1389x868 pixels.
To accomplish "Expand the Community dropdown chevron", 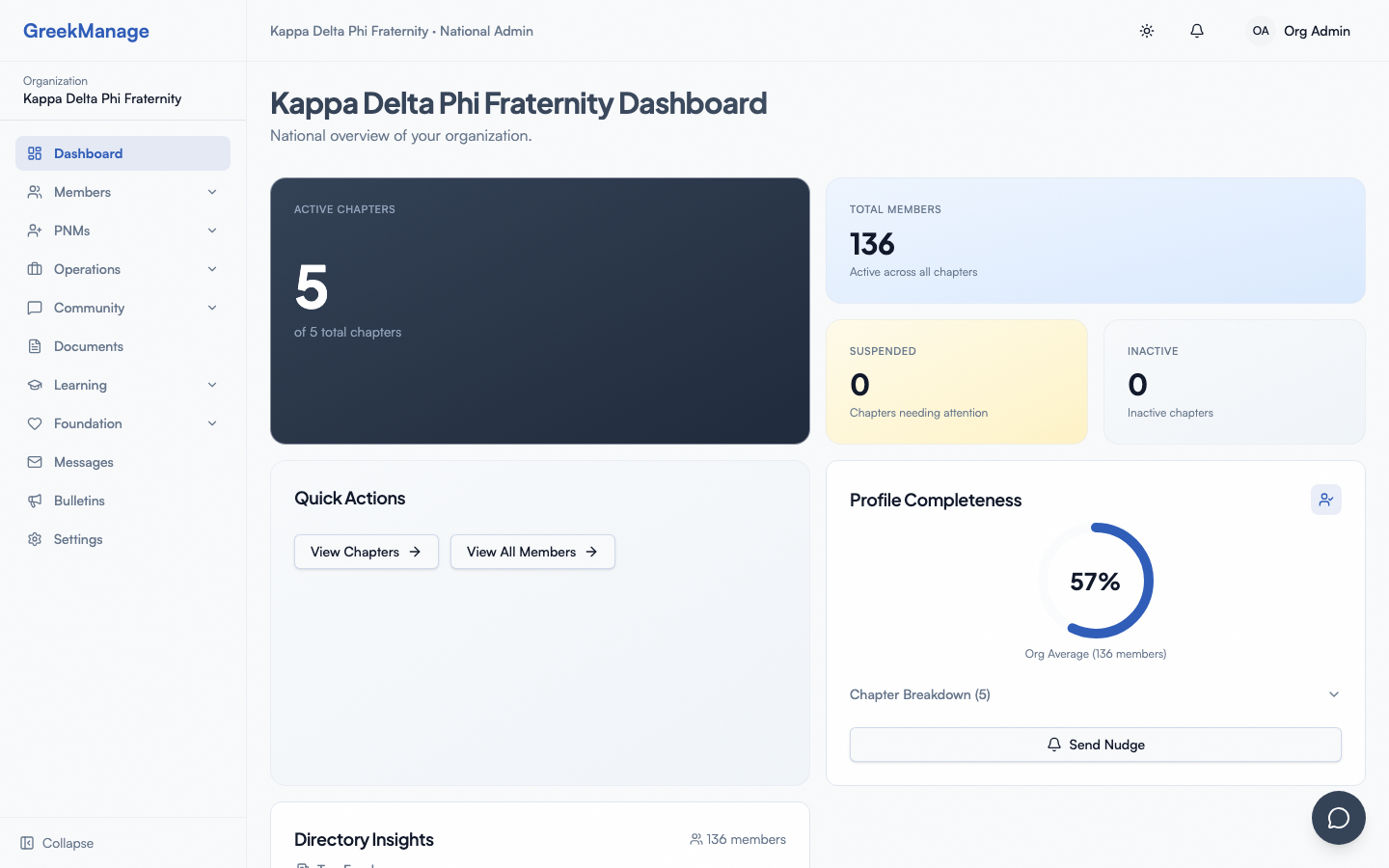I will pos(211,308).
